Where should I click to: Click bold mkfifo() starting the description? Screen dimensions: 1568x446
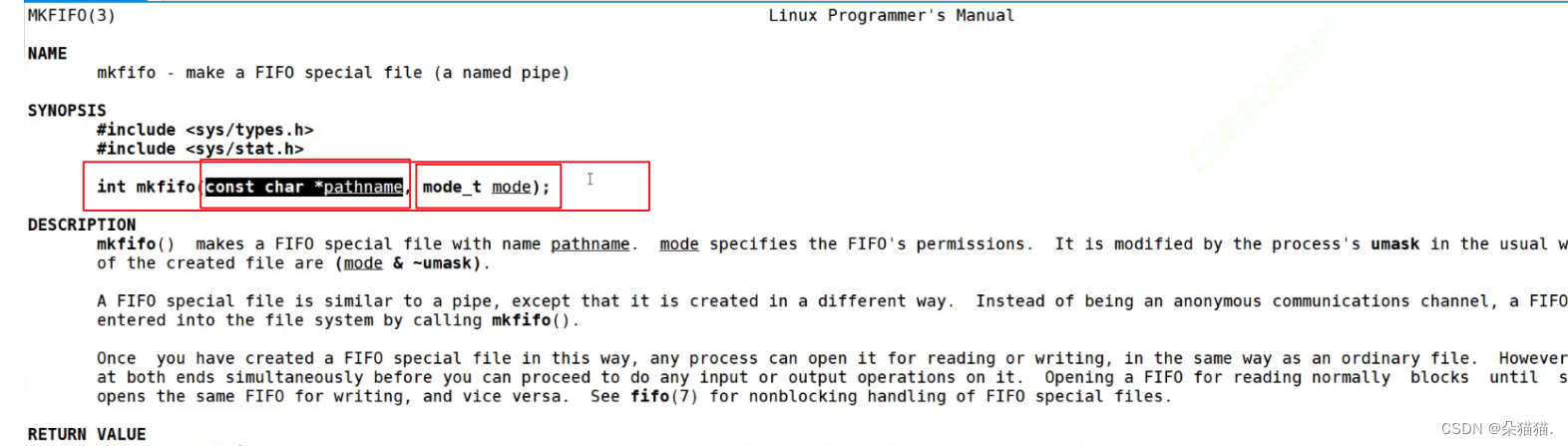(x=135, y=244)
